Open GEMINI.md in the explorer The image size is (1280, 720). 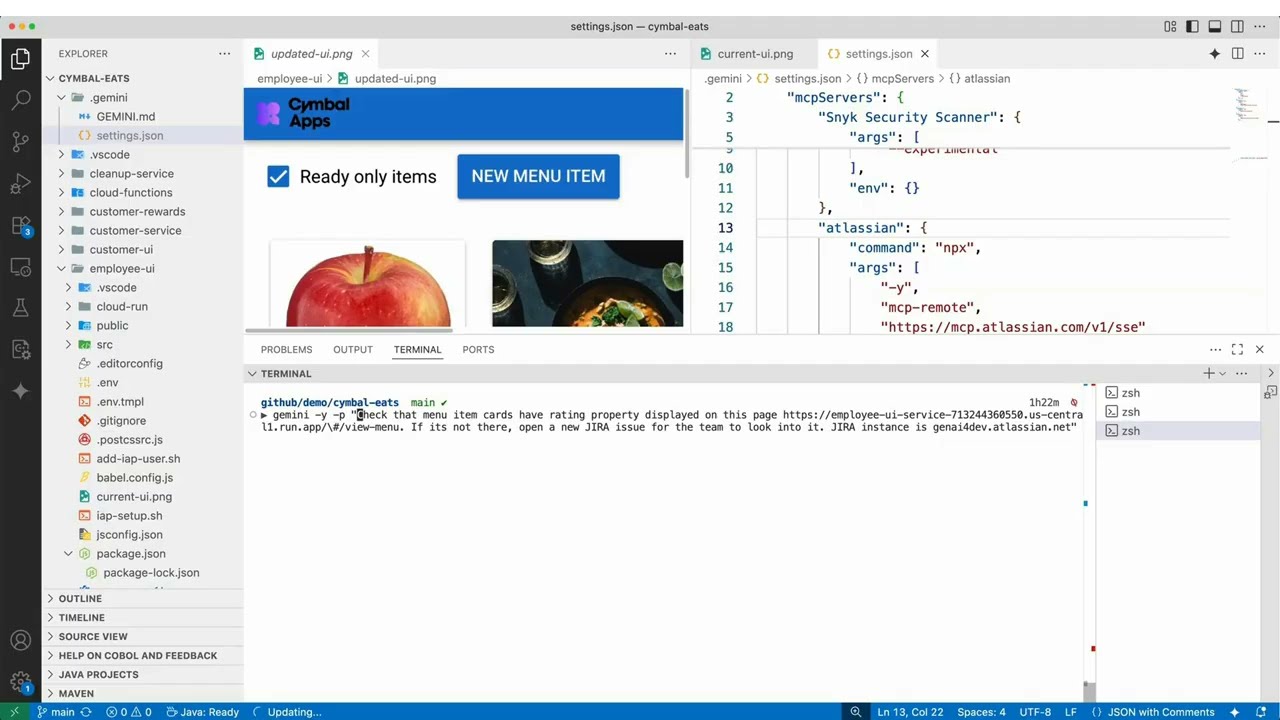coord(126,116)
